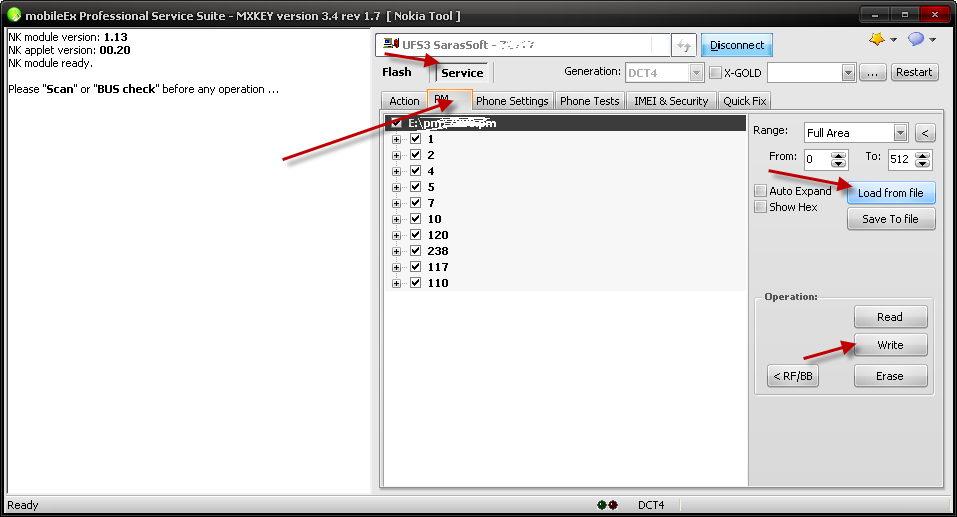957x517 pixels.
Task: Open the chat icon dropdown arrow
Action: pos(933,40)
